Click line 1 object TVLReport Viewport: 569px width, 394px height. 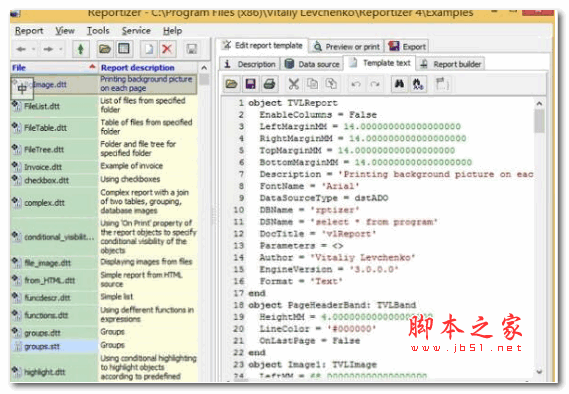point(293,103)
